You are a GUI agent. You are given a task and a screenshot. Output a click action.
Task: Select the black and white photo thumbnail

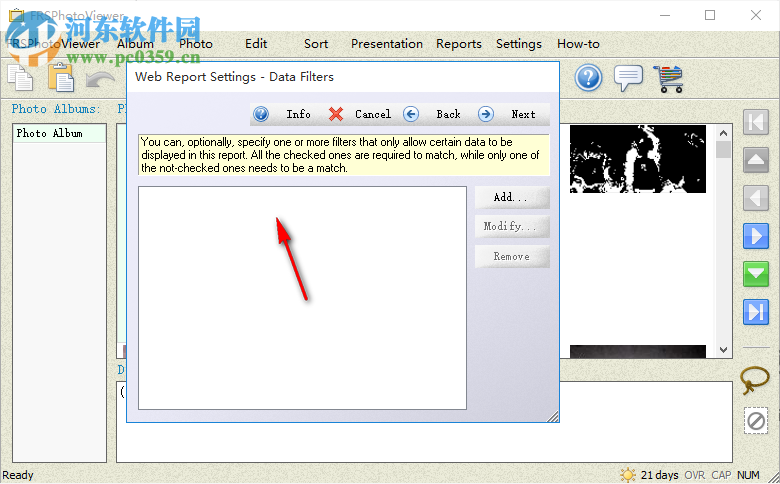638,159
